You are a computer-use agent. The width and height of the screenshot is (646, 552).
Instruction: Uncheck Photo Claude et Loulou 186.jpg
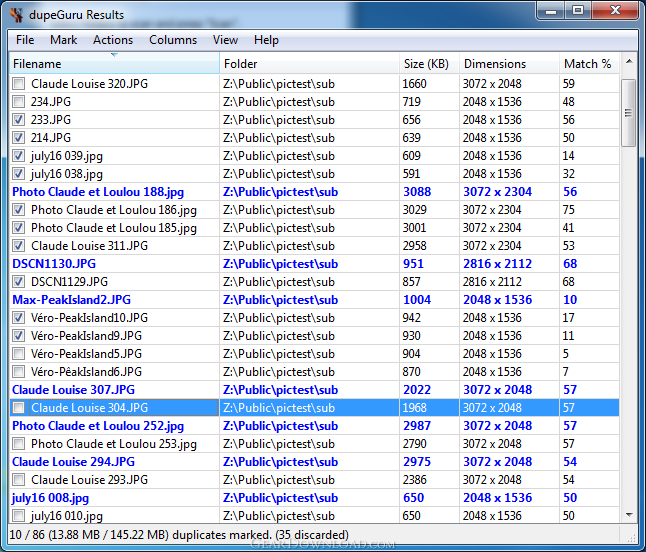click(x=18, y=210)
